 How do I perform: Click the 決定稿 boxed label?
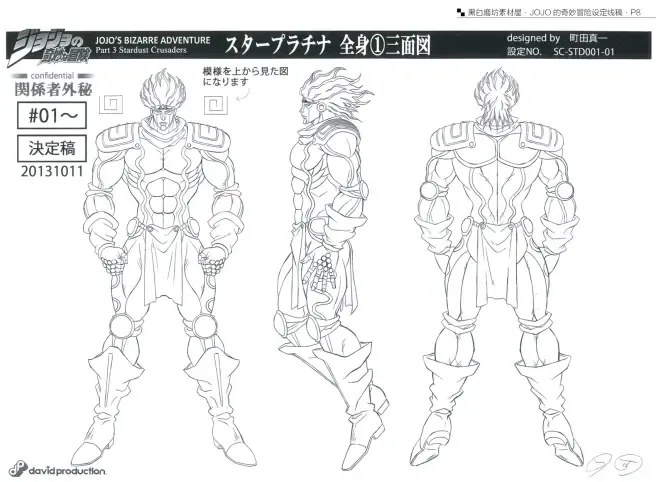pos(52,148)
